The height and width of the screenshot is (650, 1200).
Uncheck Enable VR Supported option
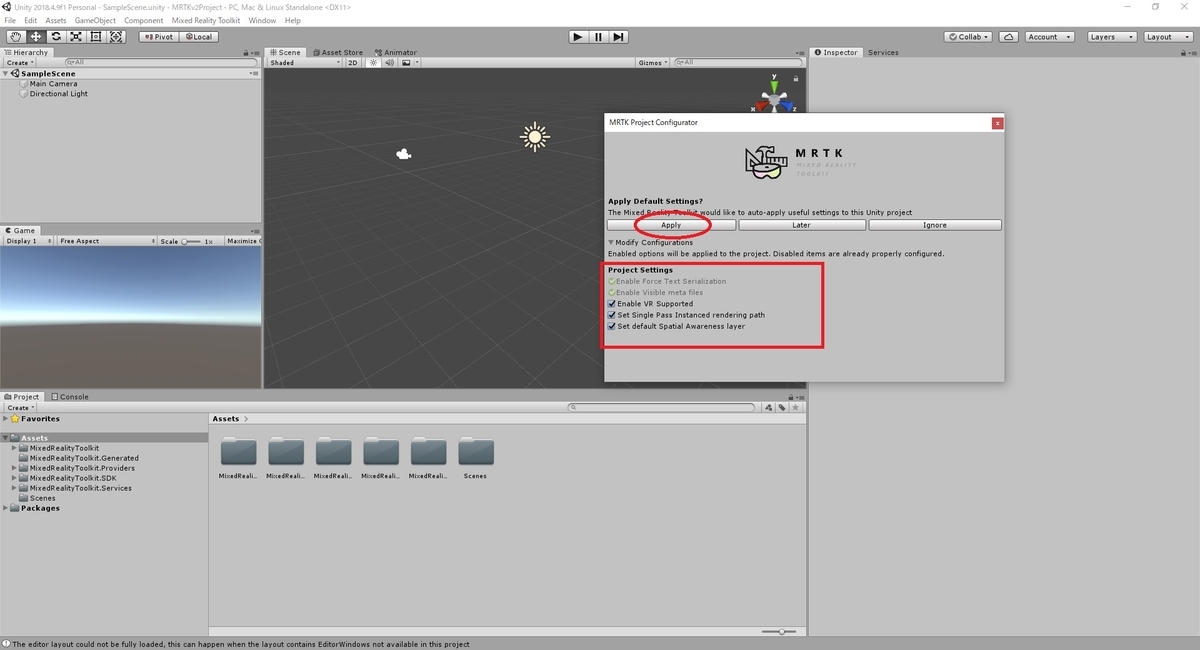tap(612, 304)
